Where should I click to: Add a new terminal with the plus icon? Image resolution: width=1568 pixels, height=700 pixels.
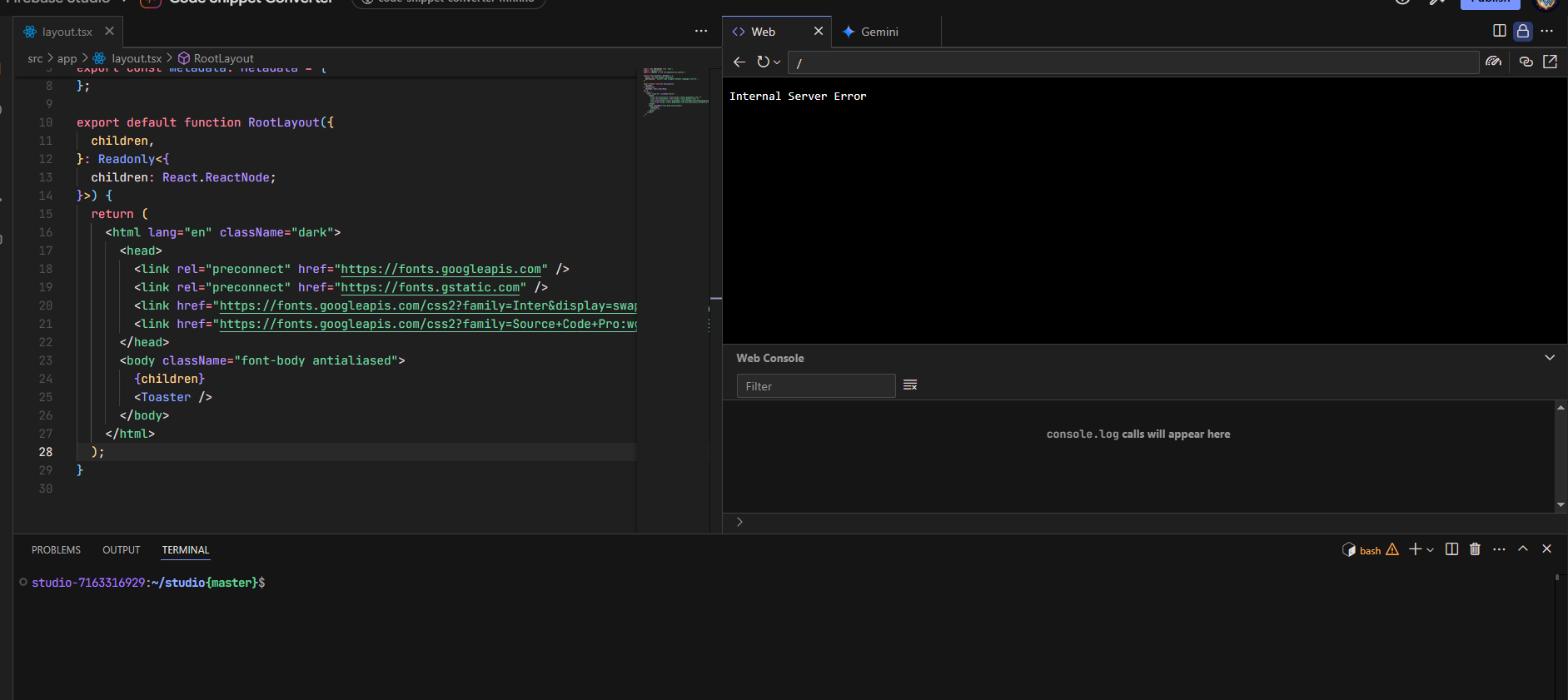pos(1415,549)
